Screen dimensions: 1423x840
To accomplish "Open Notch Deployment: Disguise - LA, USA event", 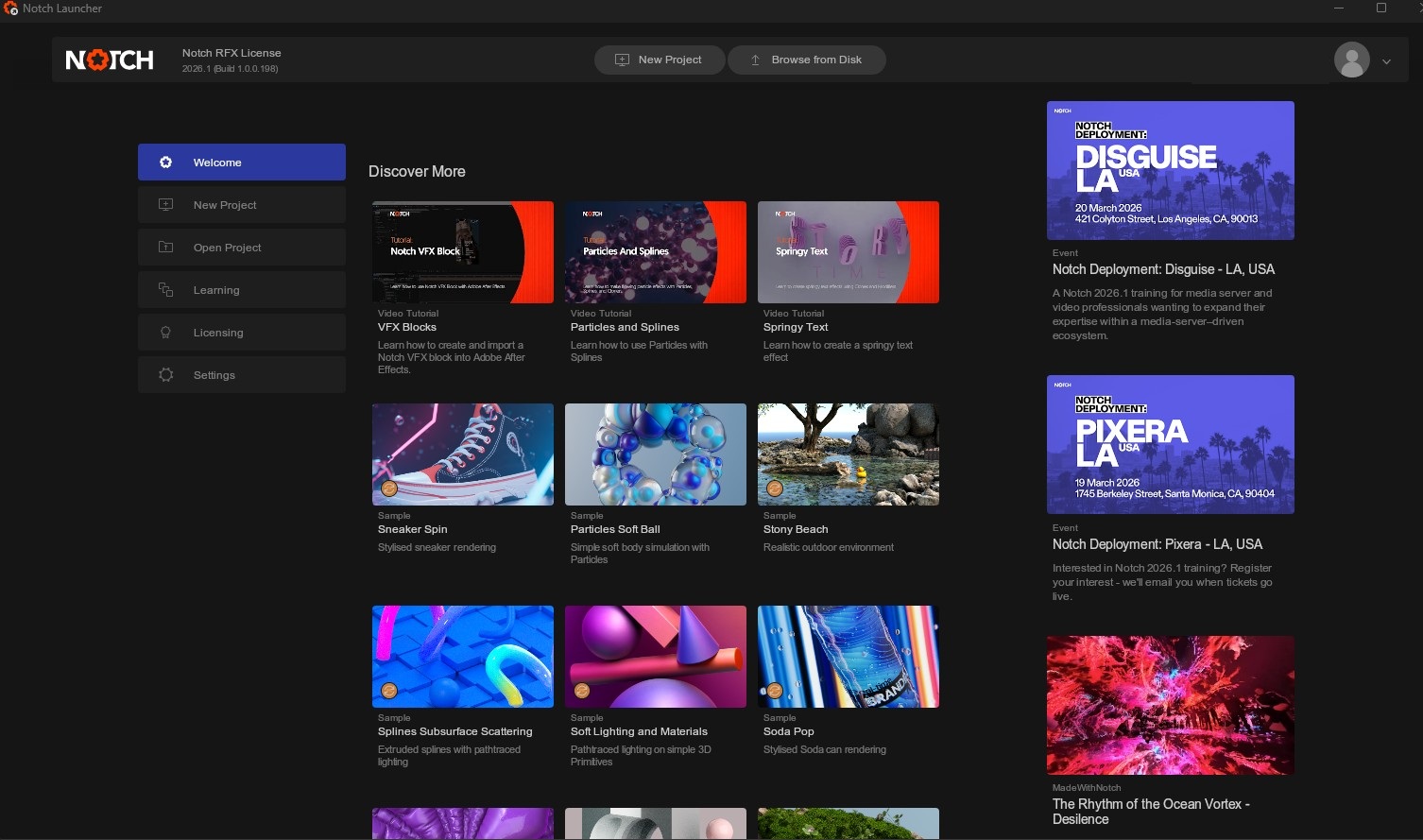I will coord(1163,269).
